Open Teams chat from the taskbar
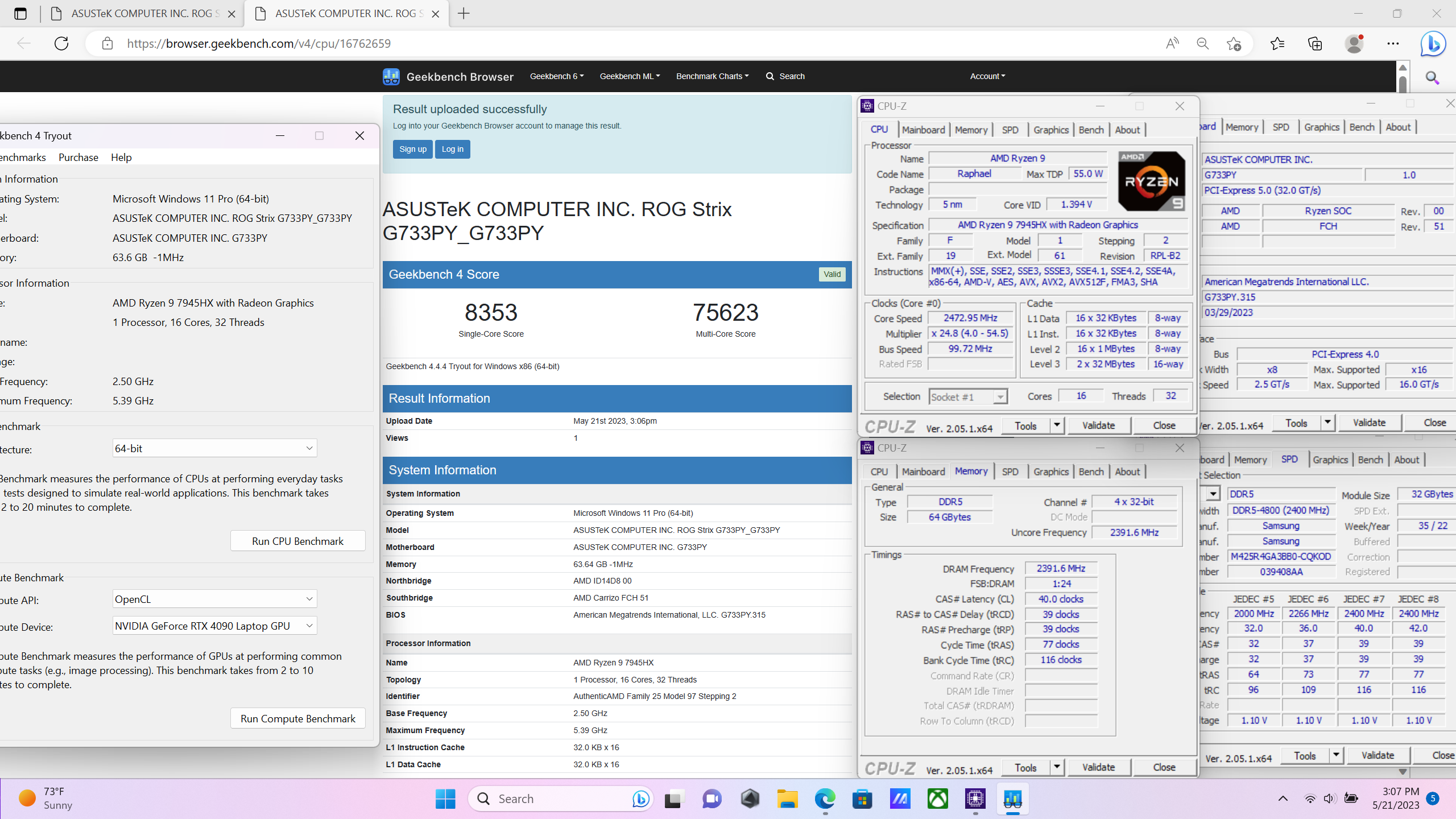 [x=712, y=799]
